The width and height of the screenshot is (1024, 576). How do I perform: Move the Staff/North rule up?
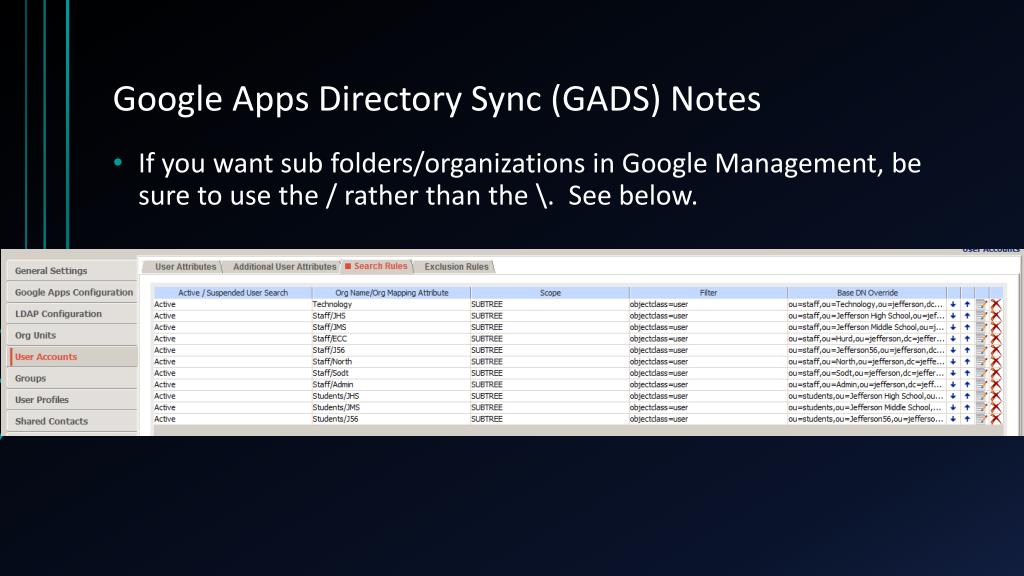tap(967, 362)
